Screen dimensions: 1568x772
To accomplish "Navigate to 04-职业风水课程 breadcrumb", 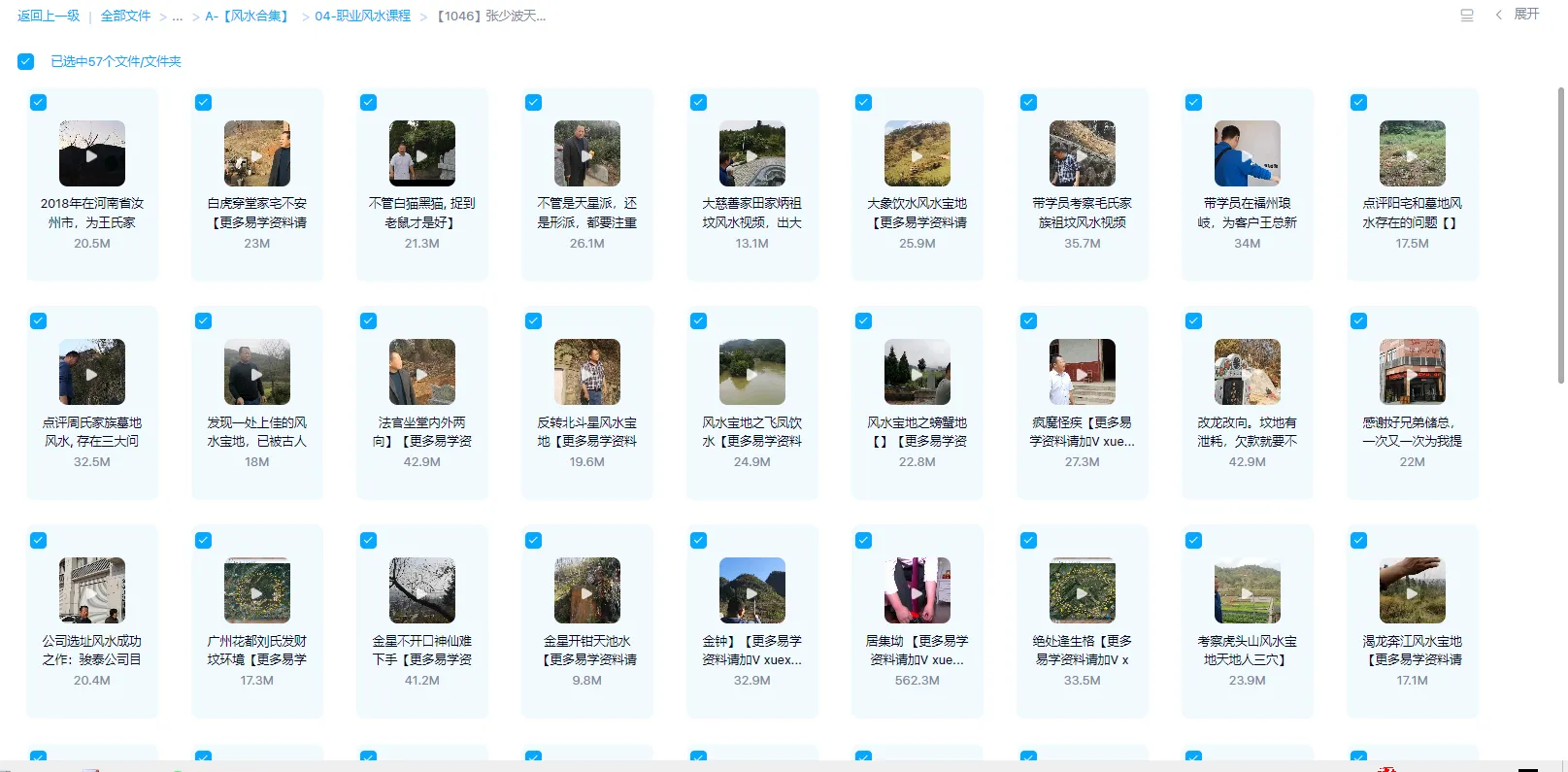I will (x=362, y=16).
